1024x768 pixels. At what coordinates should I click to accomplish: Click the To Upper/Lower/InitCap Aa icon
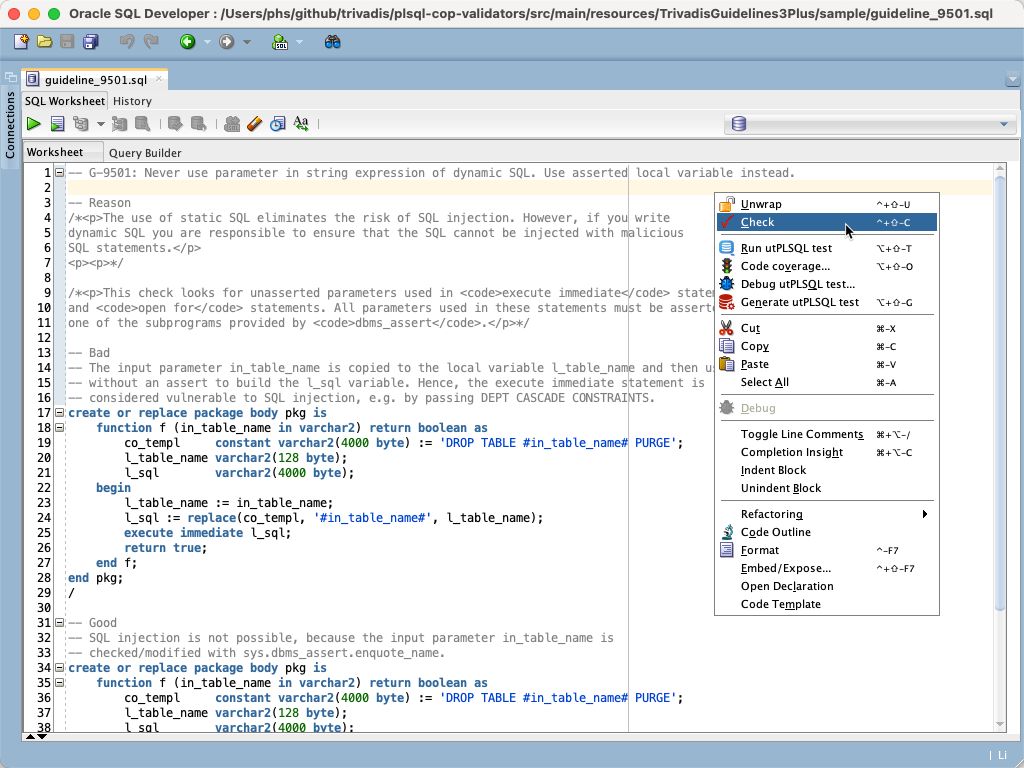pos(301,123)
